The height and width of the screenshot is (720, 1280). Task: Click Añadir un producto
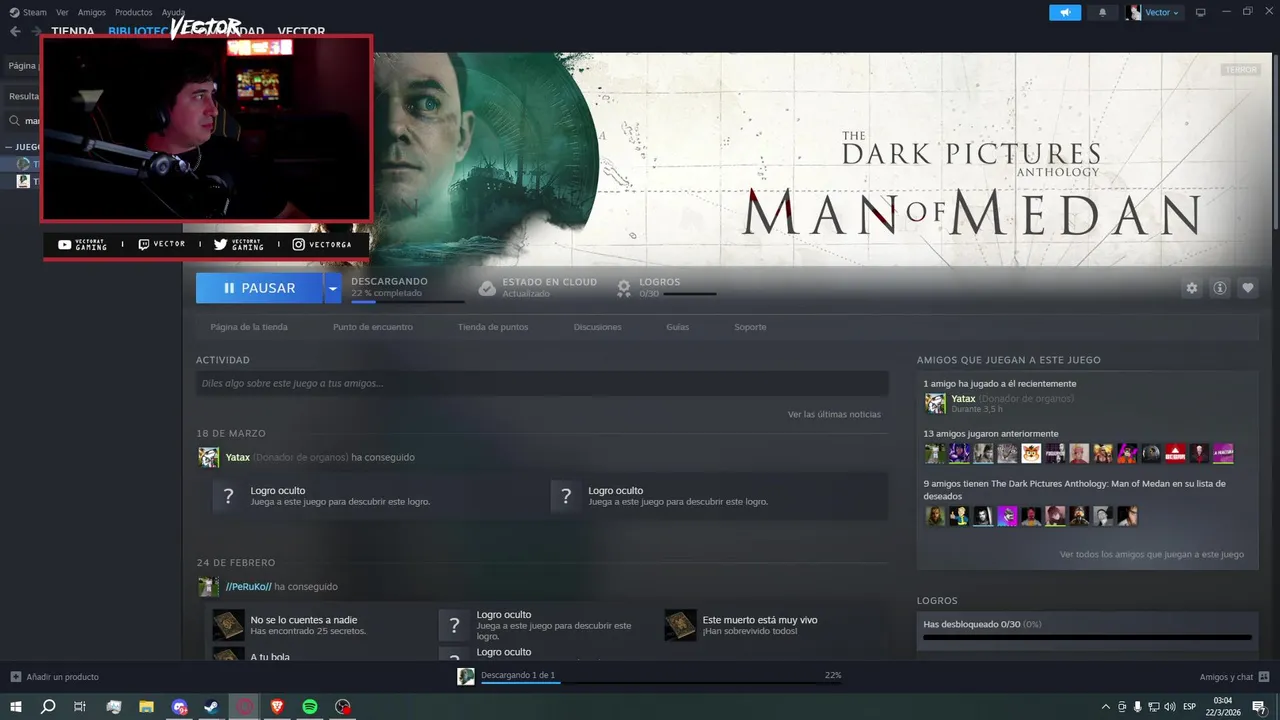coord(55,677)
